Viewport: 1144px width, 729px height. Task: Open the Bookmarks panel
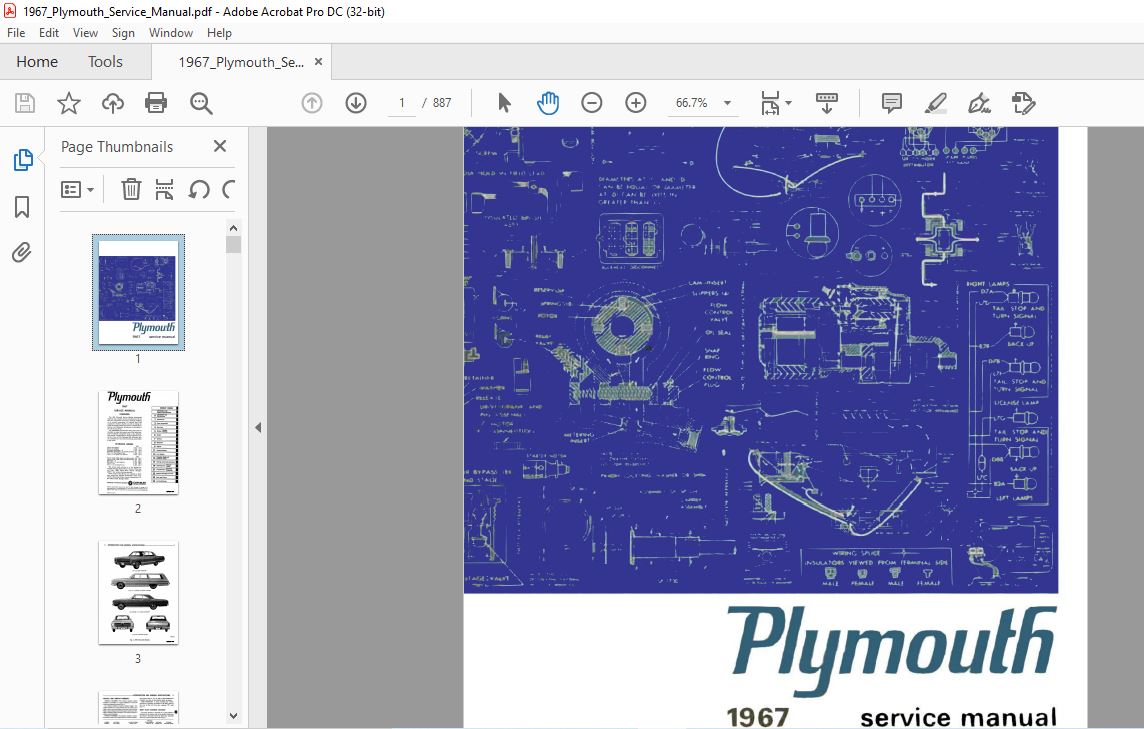22,207
